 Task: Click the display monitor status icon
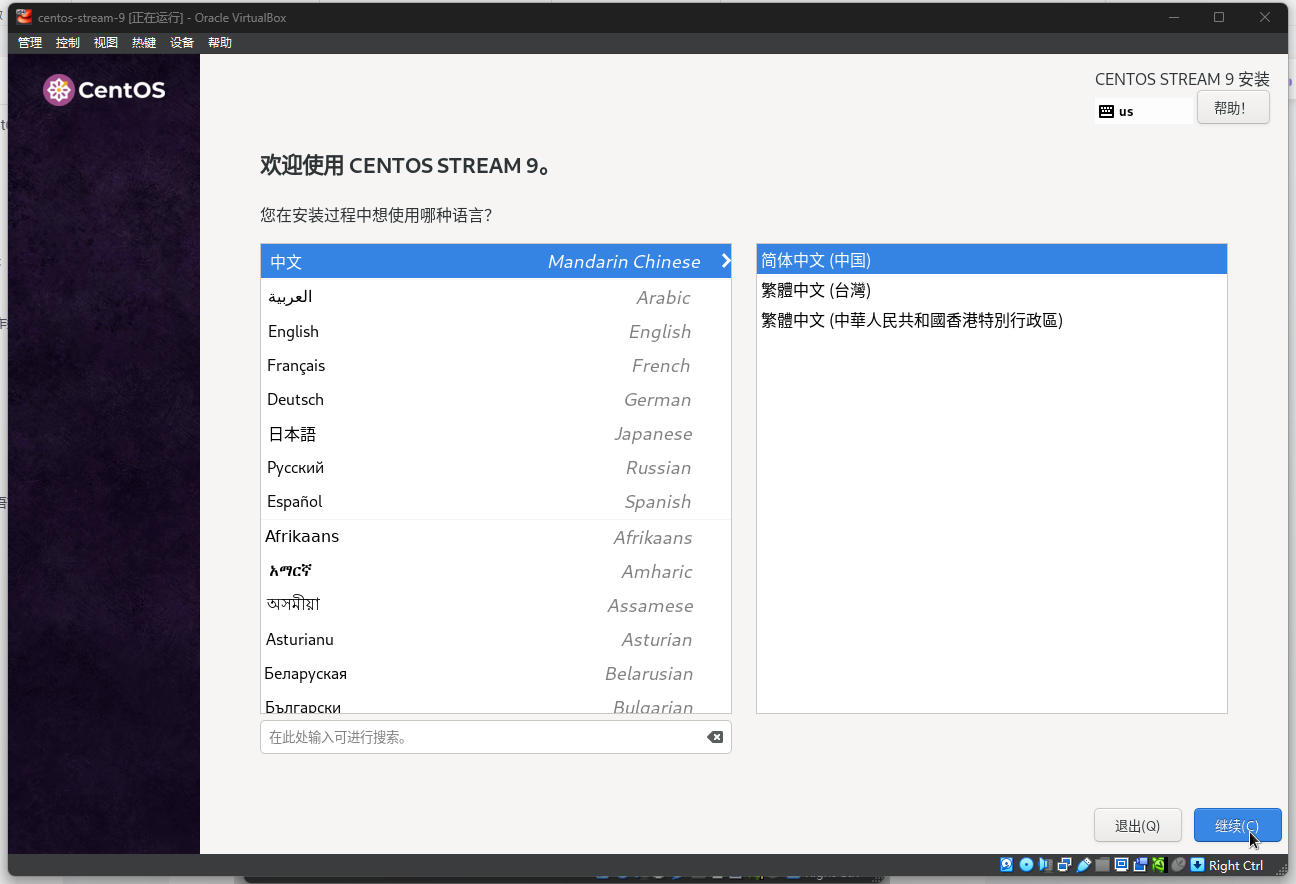click(x=1121, y=865)
